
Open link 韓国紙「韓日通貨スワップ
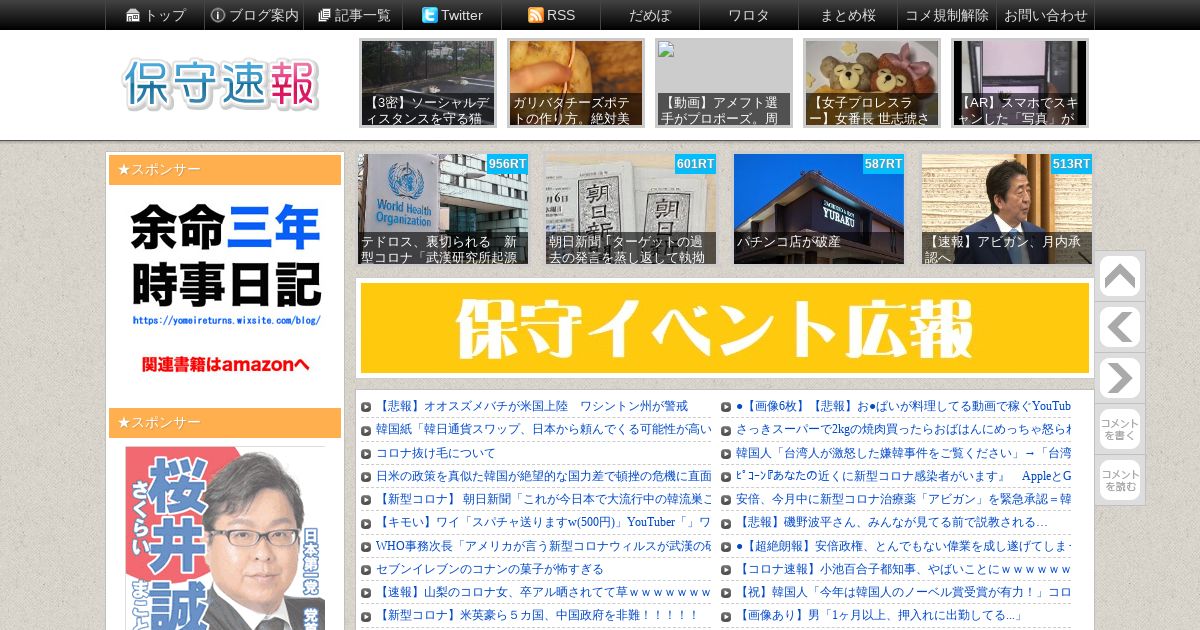(543, 429)
